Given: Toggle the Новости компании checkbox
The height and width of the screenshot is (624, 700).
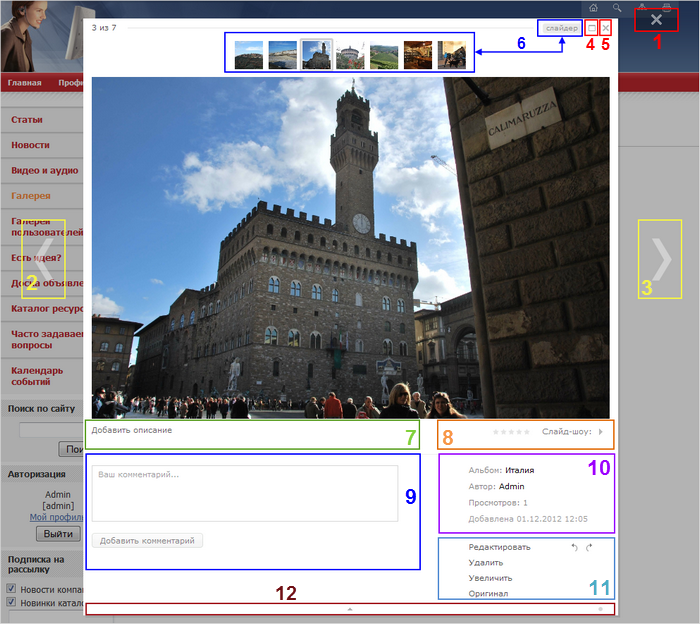Looking at the screenshot, I should point(11,588).
